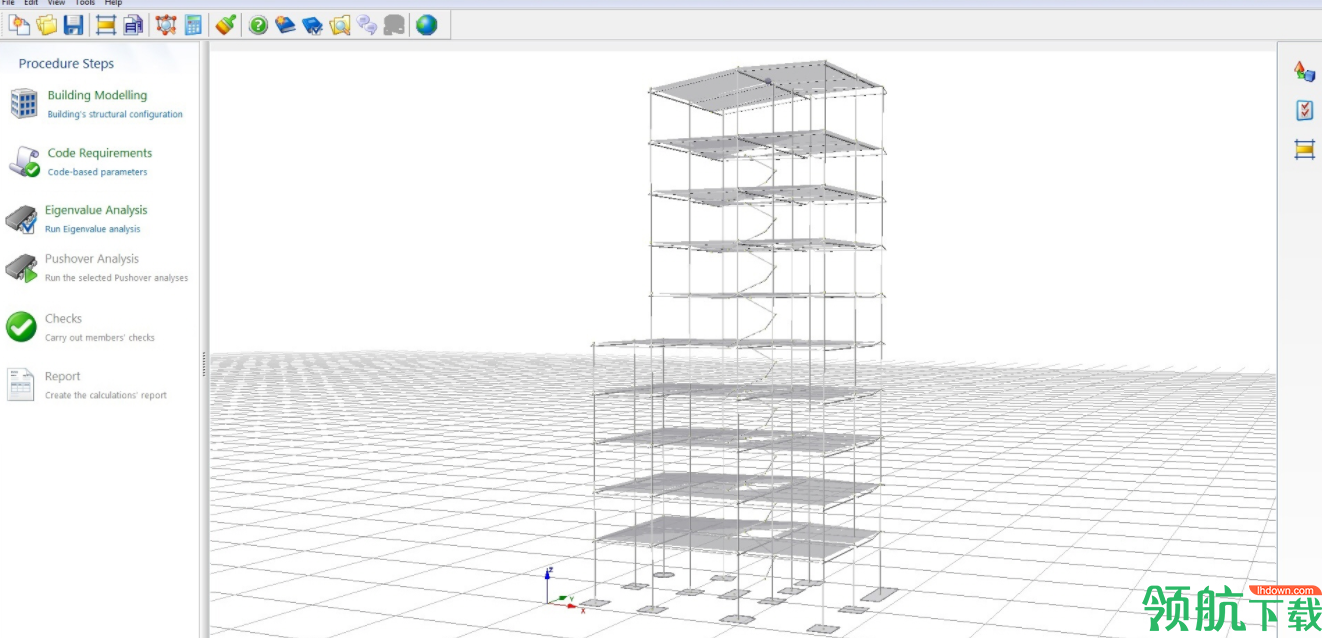Open the Help menu

(x=113, y=3)
